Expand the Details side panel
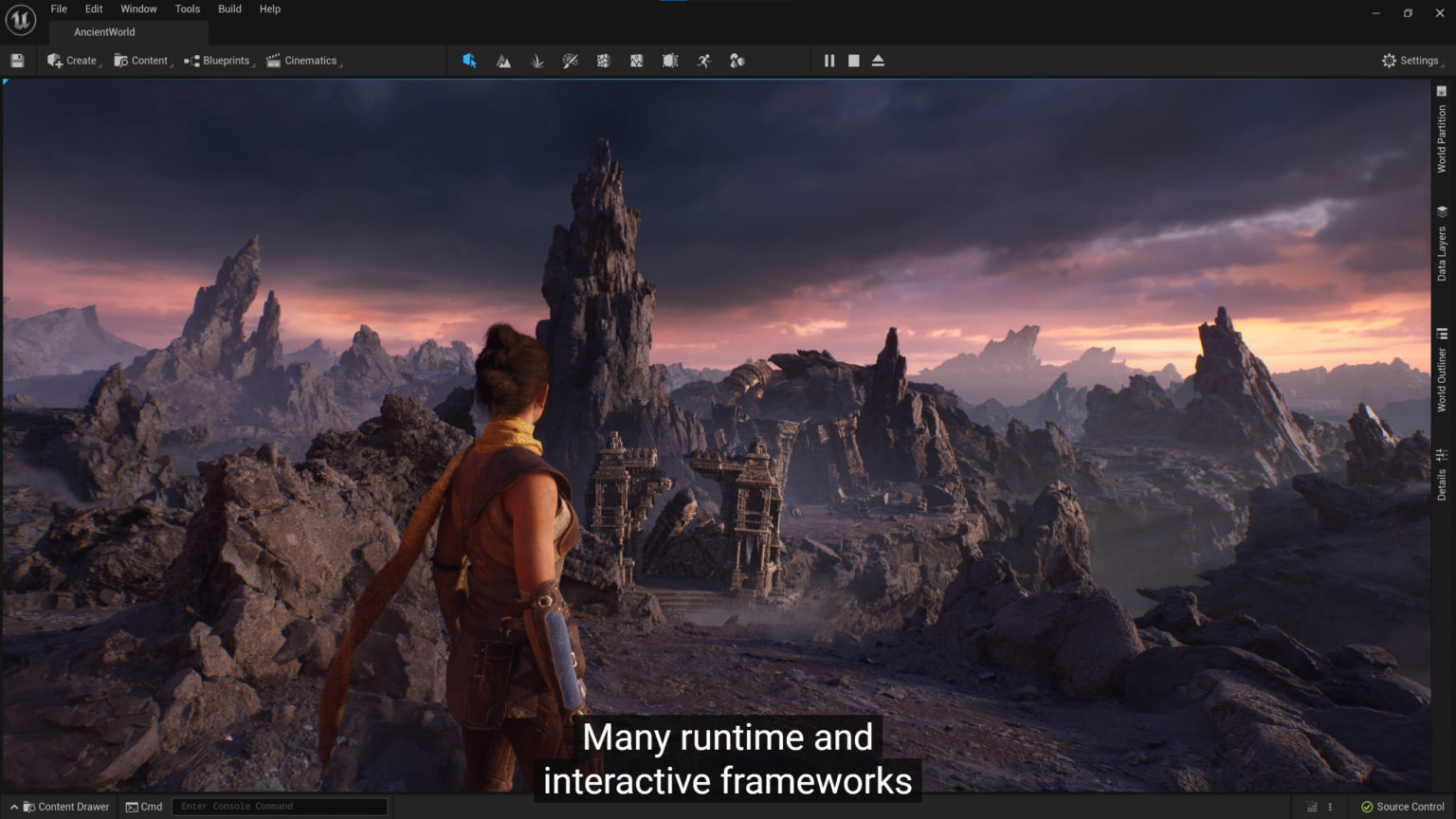 tap(1442, 475)
